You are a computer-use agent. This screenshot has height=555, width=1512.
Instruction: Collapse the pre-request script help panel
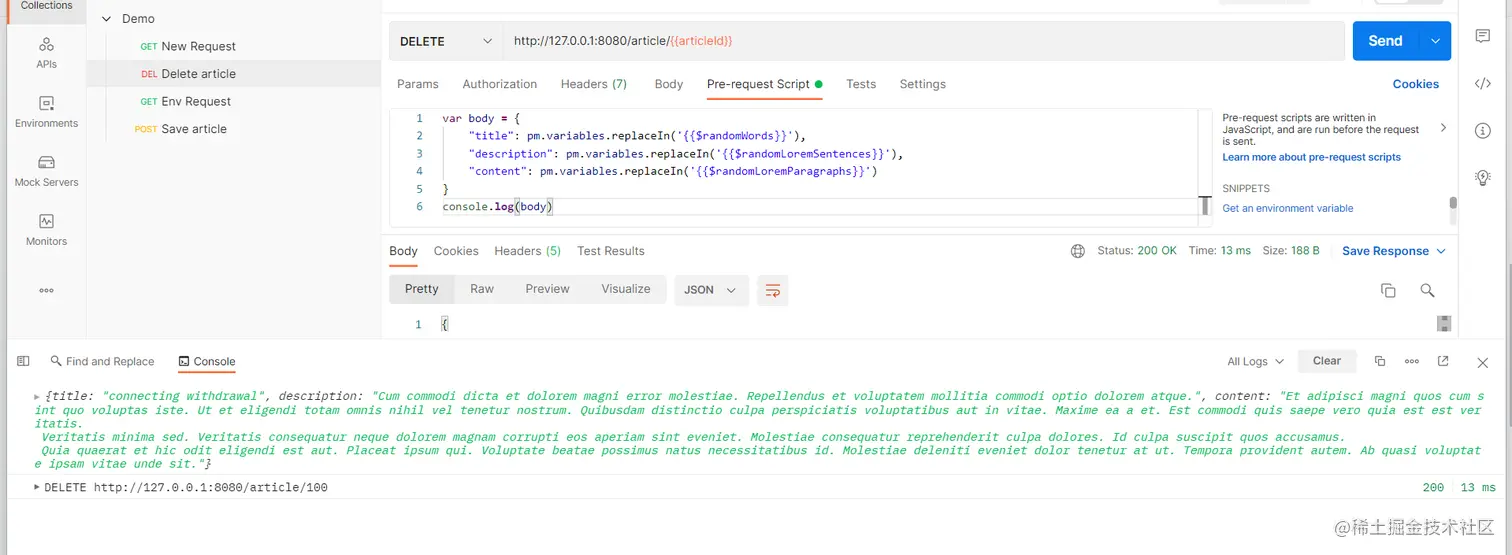(1442, 128)
